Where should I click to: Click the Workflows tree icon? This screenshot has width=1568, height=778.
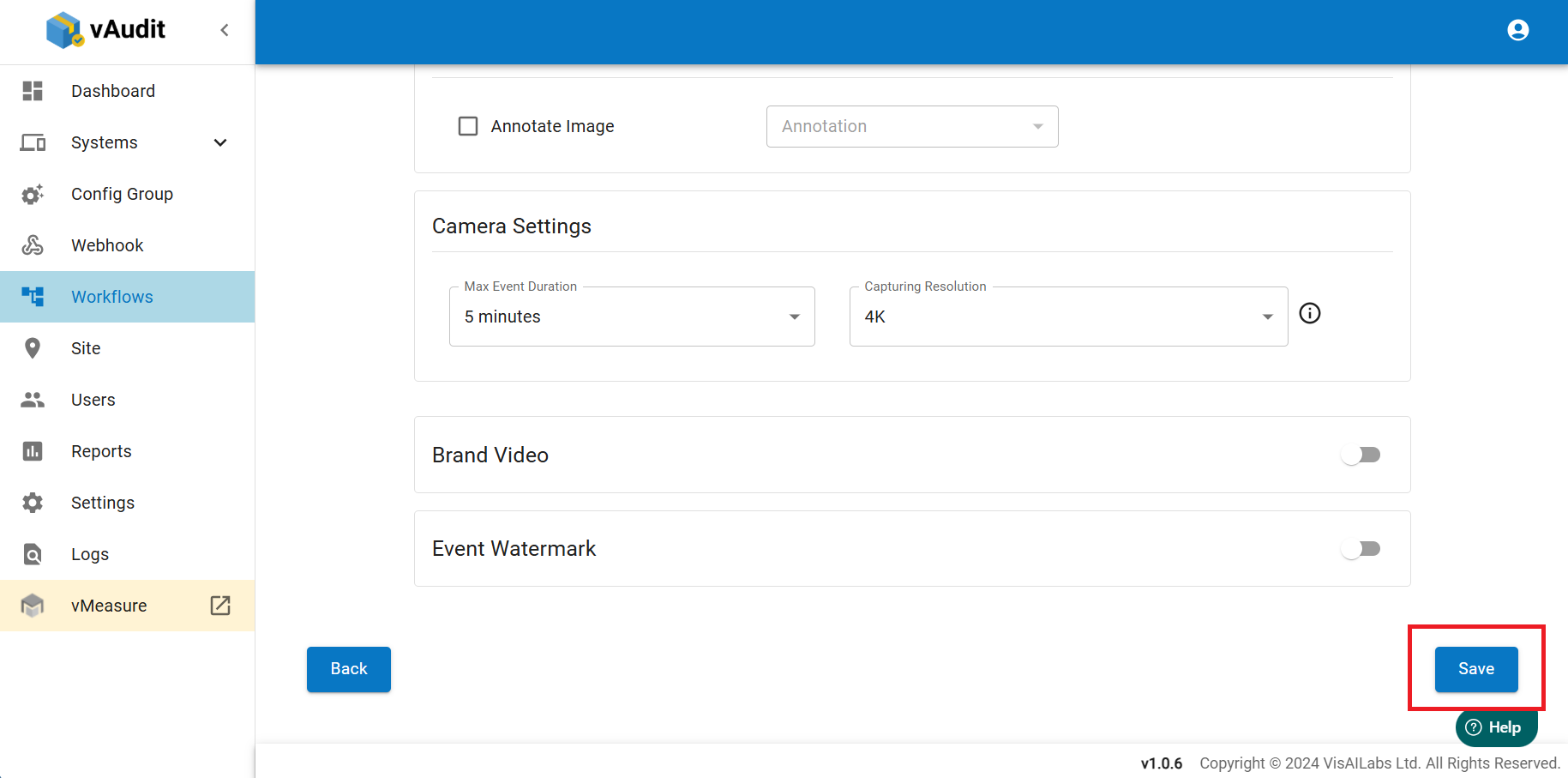33,297
